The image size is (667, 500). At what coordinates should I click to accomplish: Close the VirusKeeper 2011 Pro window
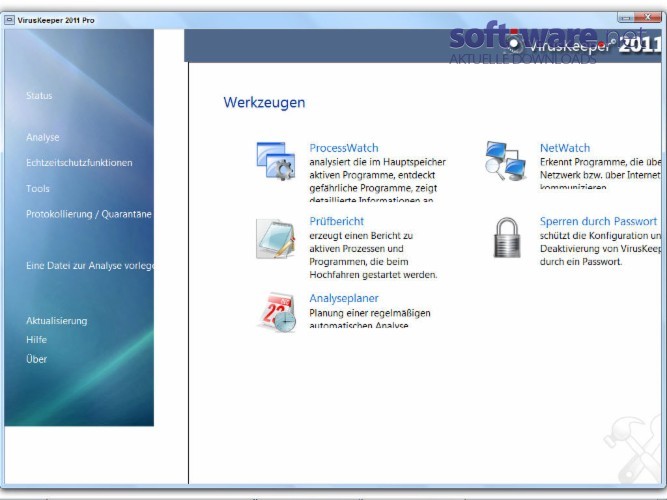[648, 17]
